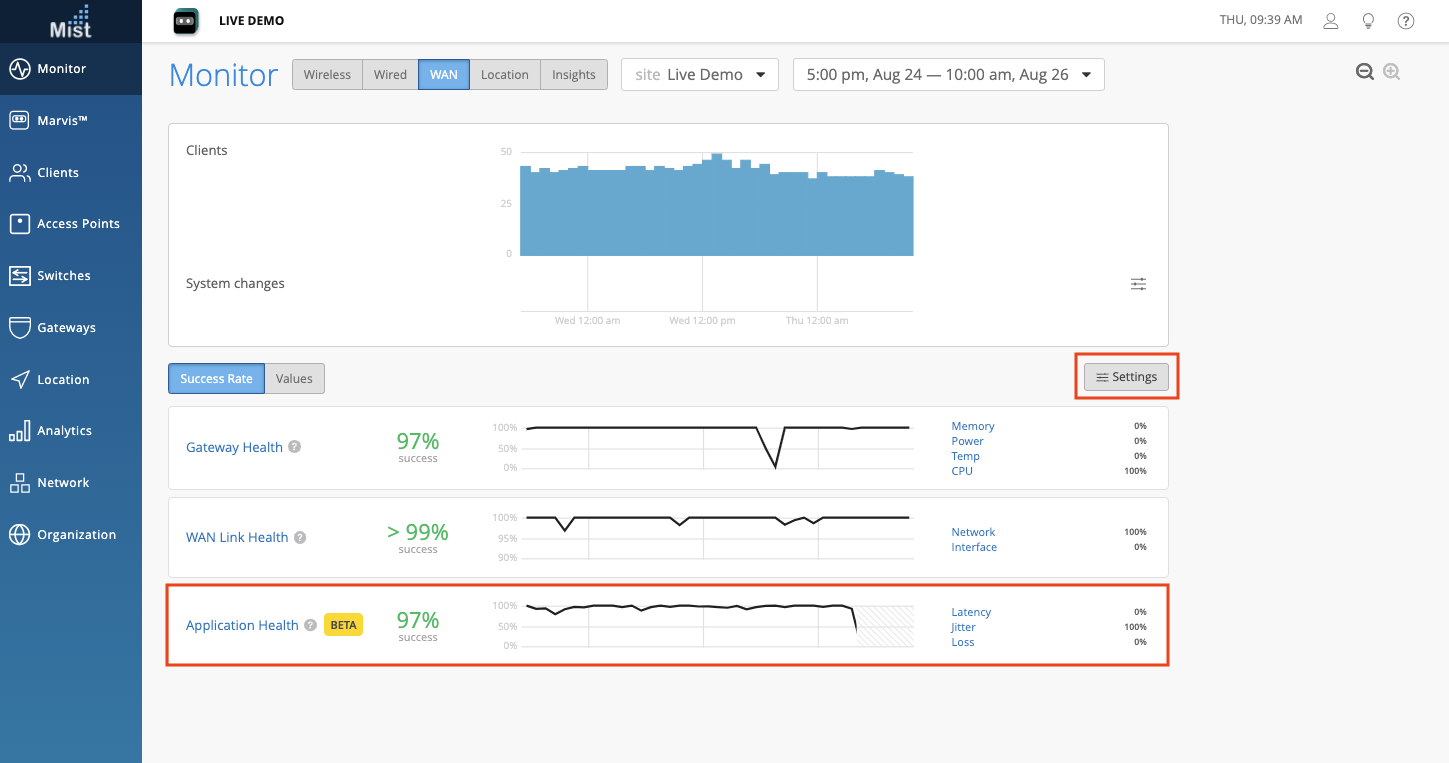Click the Gateway Health success line chart

click(x=718, y=447)
